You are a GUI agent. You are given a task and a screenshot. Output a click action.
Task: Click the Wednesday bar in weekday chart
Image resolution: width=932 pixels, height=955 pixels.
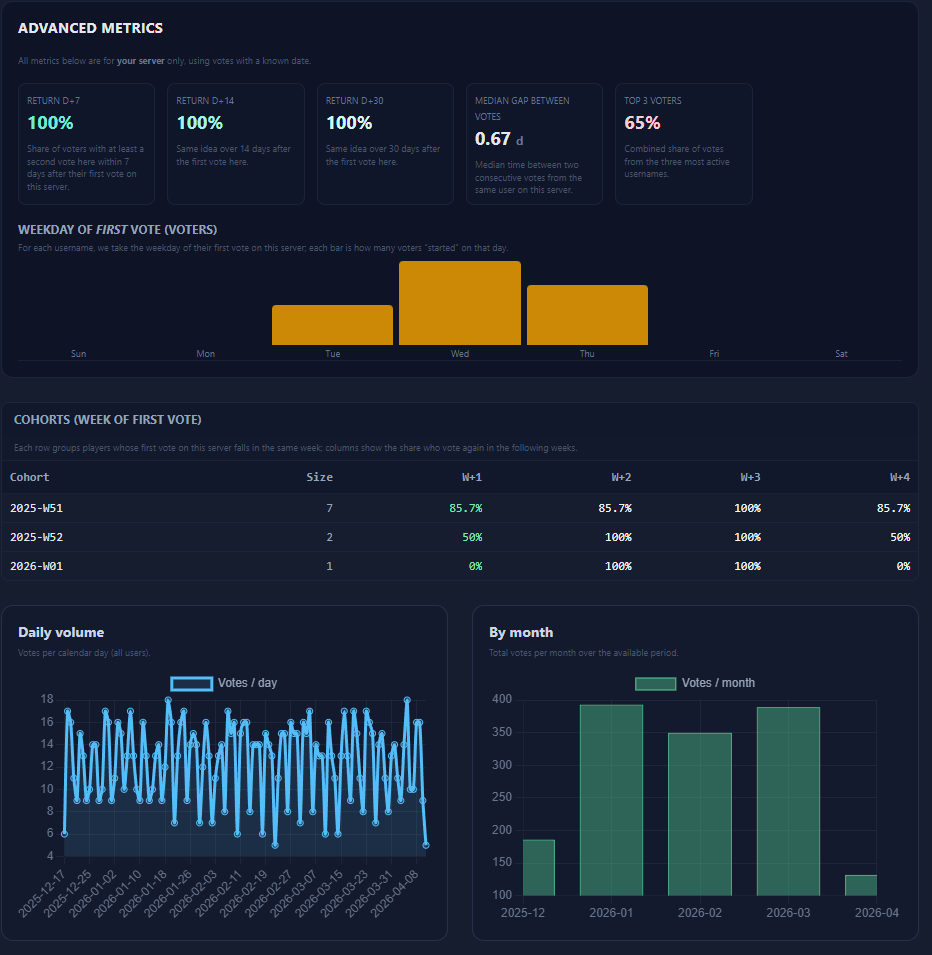coord(460,303)
